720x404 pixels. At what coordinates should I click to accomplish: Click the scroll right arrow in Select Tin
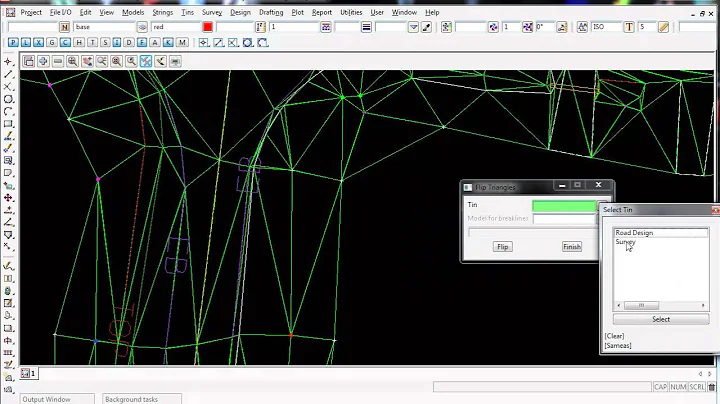(703, 305)
